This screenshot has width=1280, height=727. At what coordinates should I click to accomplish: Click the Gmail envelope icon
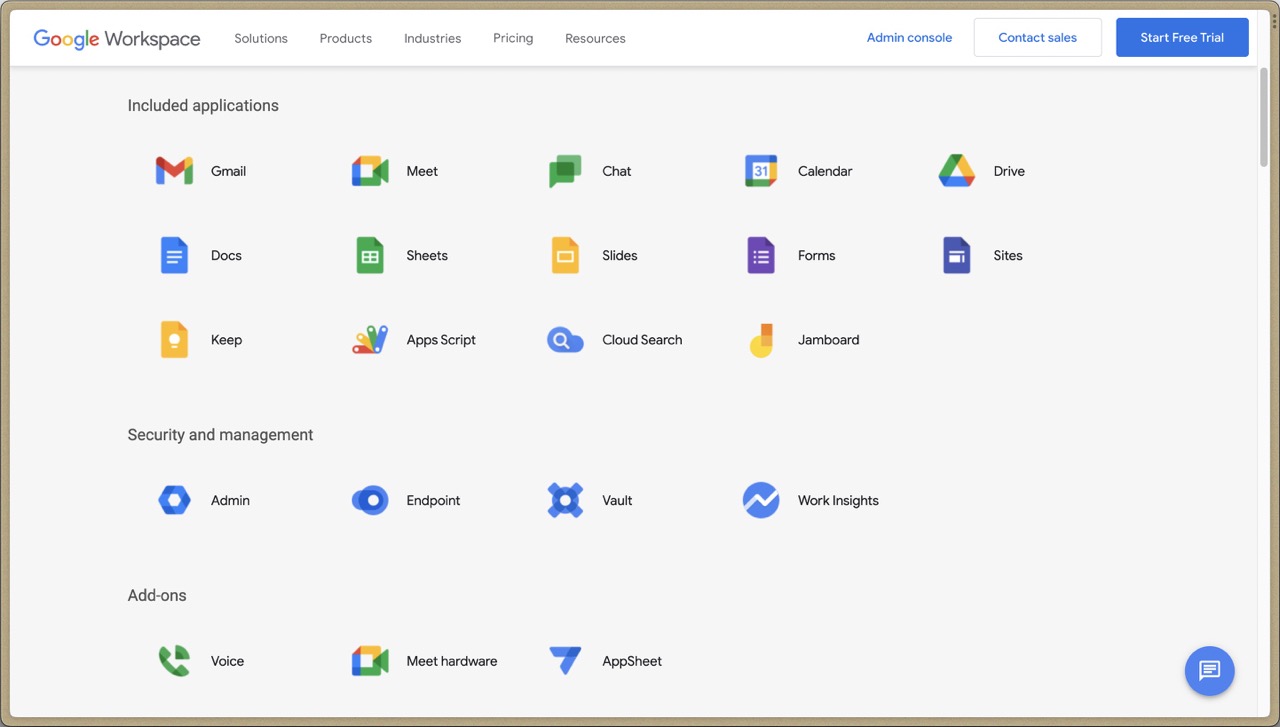174,171
